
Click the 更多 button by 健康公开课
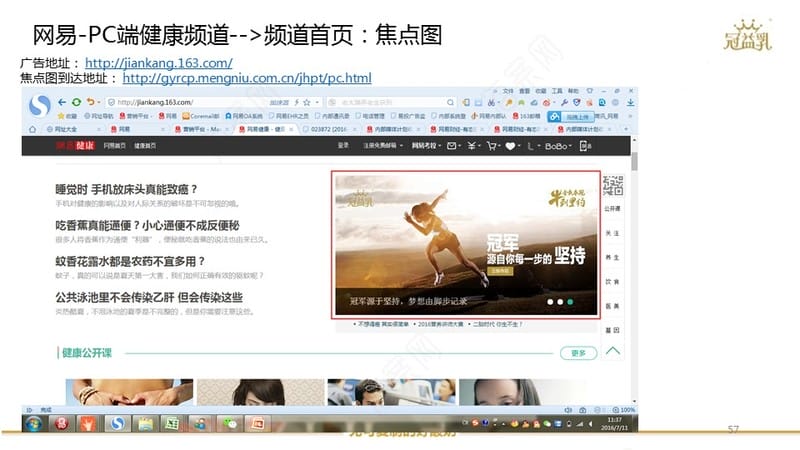579,353
